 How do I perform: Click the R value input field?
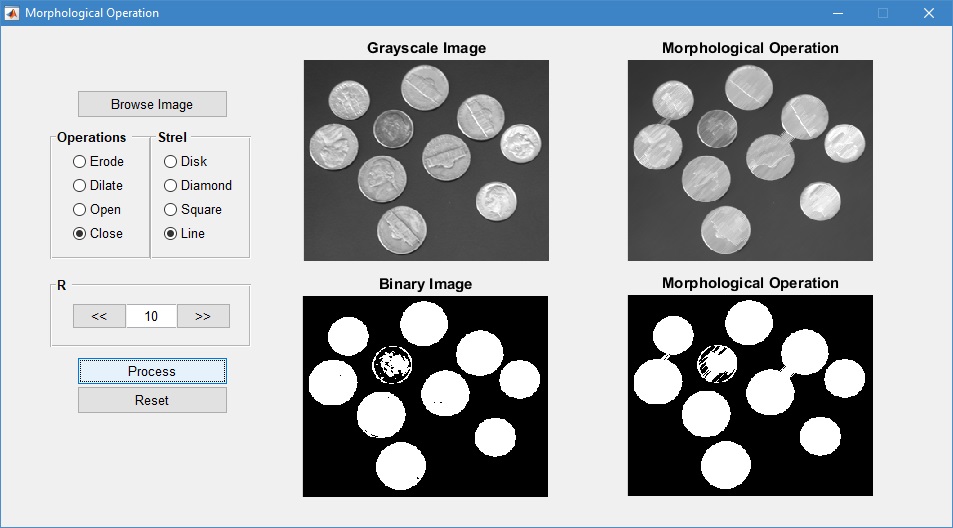[151, 316]
